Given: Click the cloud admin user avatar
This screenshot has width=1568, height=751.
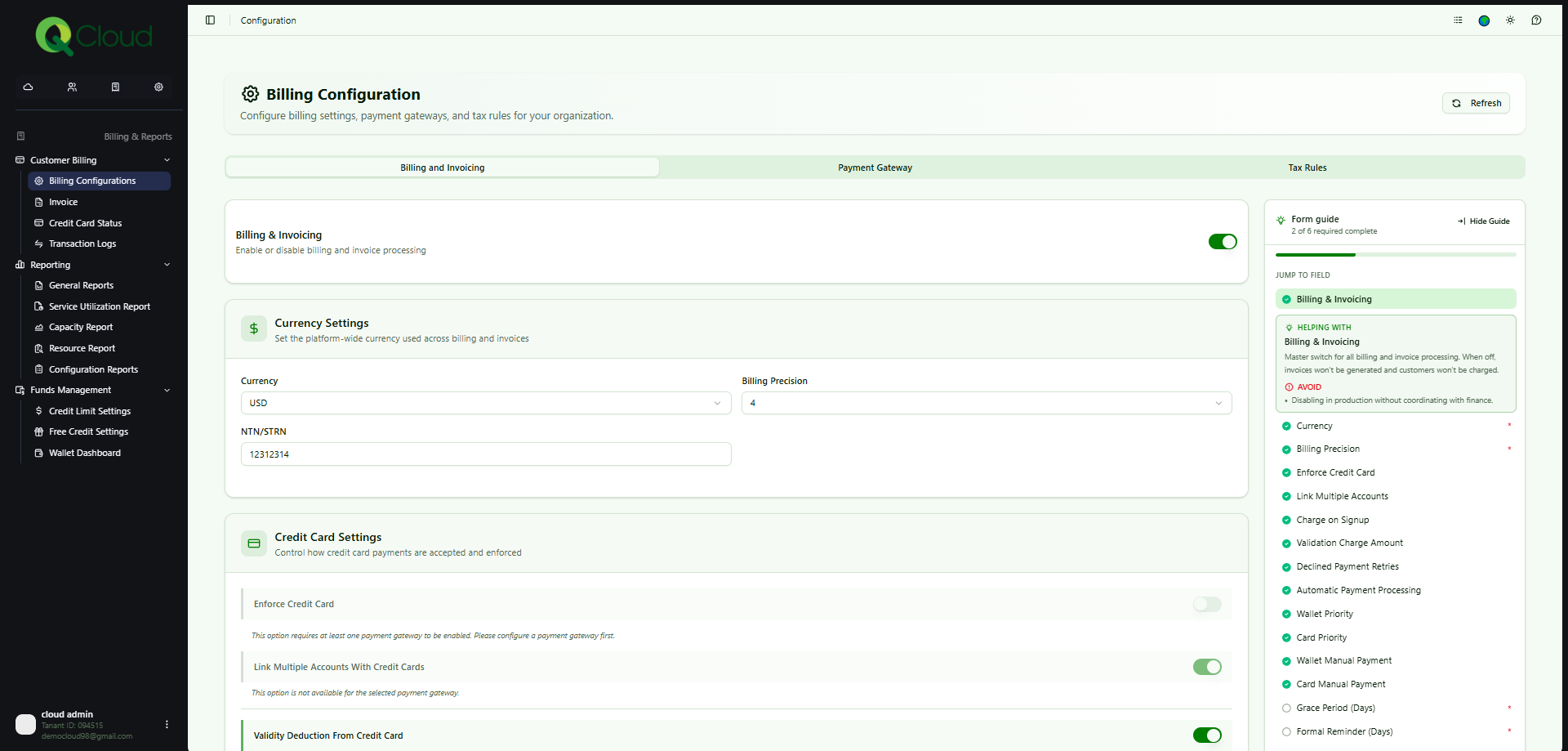Looking at the screenshot, I should [25, 725].
